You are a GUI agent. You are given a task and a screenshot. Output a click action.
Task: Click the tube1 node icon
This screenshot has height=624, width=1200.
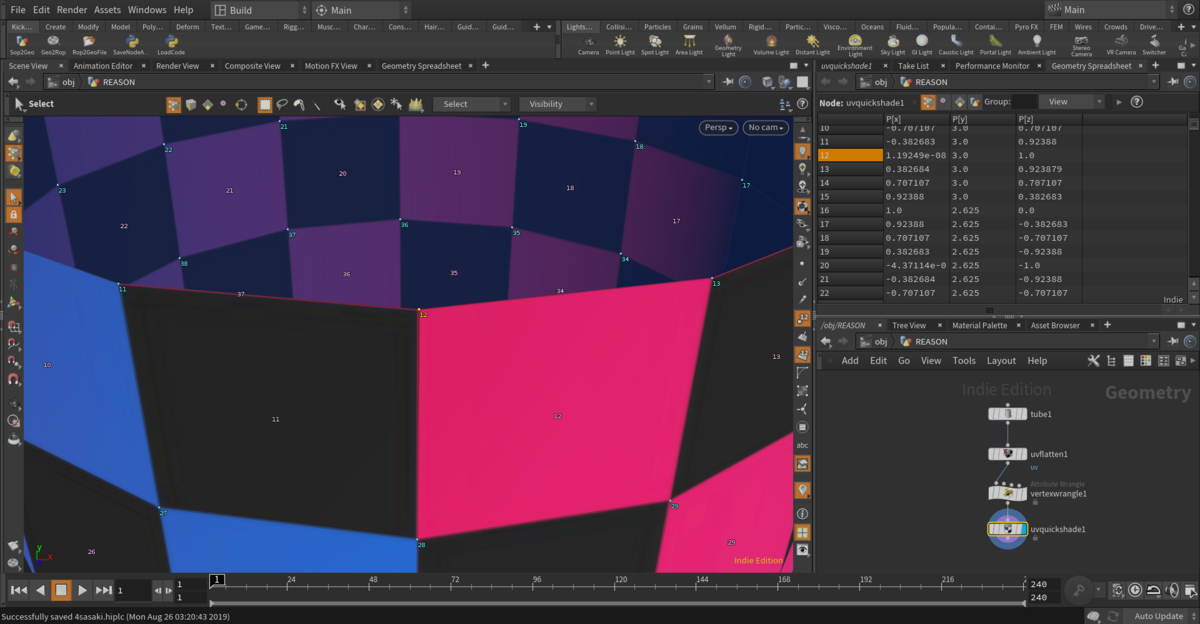[x=1008, y=414]
